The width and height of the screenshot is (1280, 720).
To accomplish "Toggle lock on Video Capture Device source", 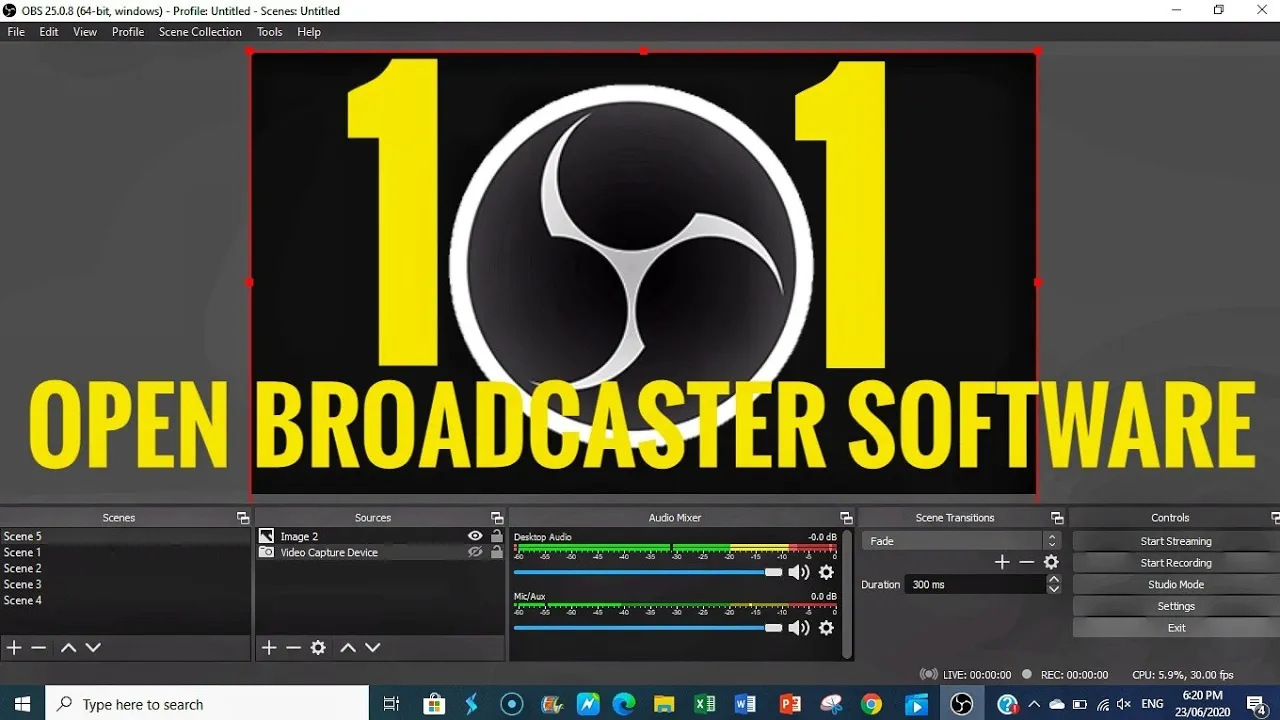I will tap(497, 552).
